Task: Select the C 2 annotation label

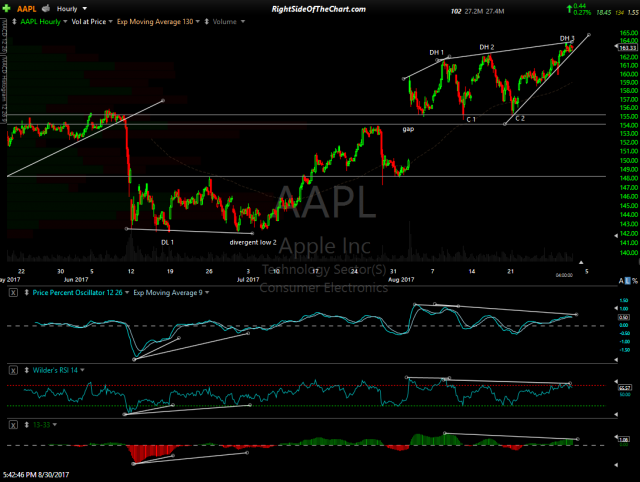Action: 520,118
